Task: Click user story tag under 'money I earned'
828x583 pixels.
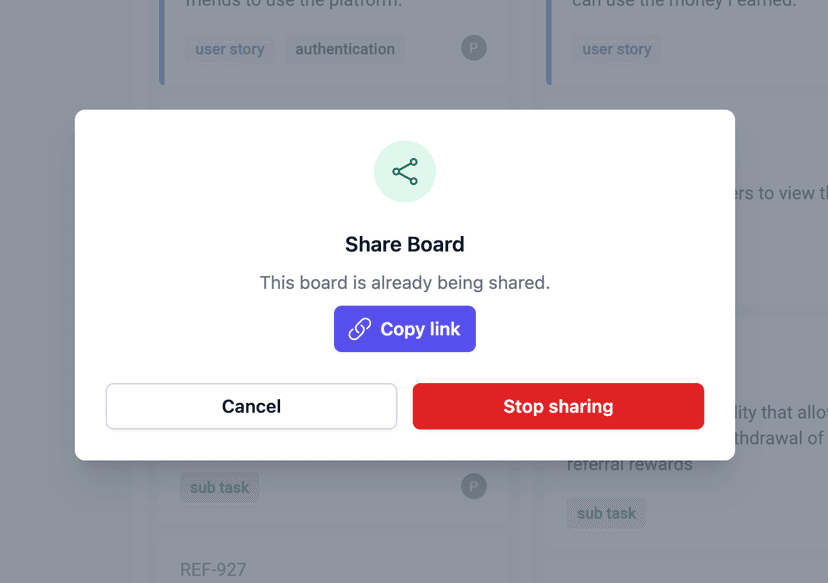Action: (617, 49)
